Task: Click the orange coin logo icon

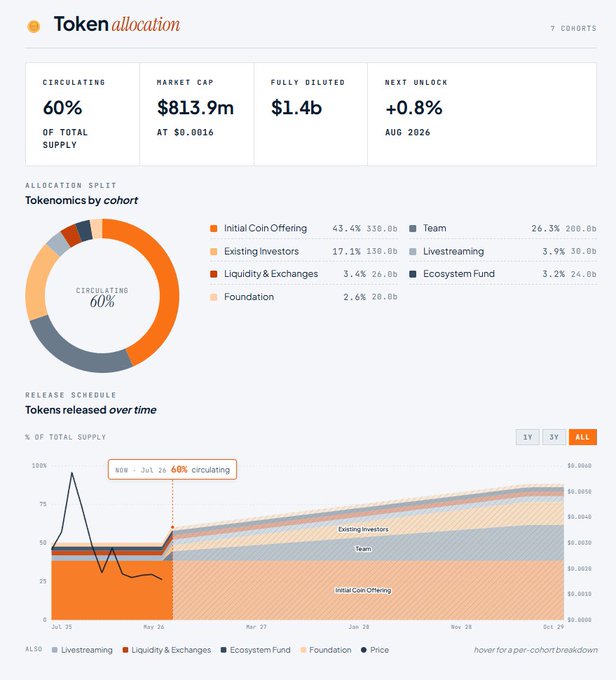Action: [33, 26]
